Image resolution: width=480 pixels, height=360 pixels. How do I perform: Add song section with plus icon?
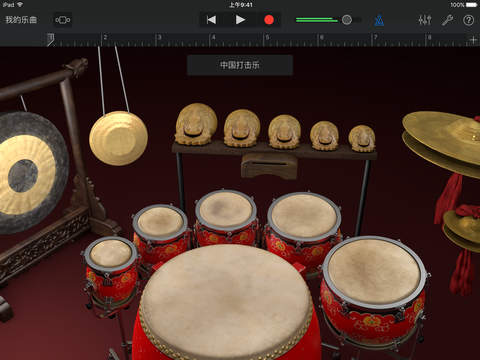[473, 40]
